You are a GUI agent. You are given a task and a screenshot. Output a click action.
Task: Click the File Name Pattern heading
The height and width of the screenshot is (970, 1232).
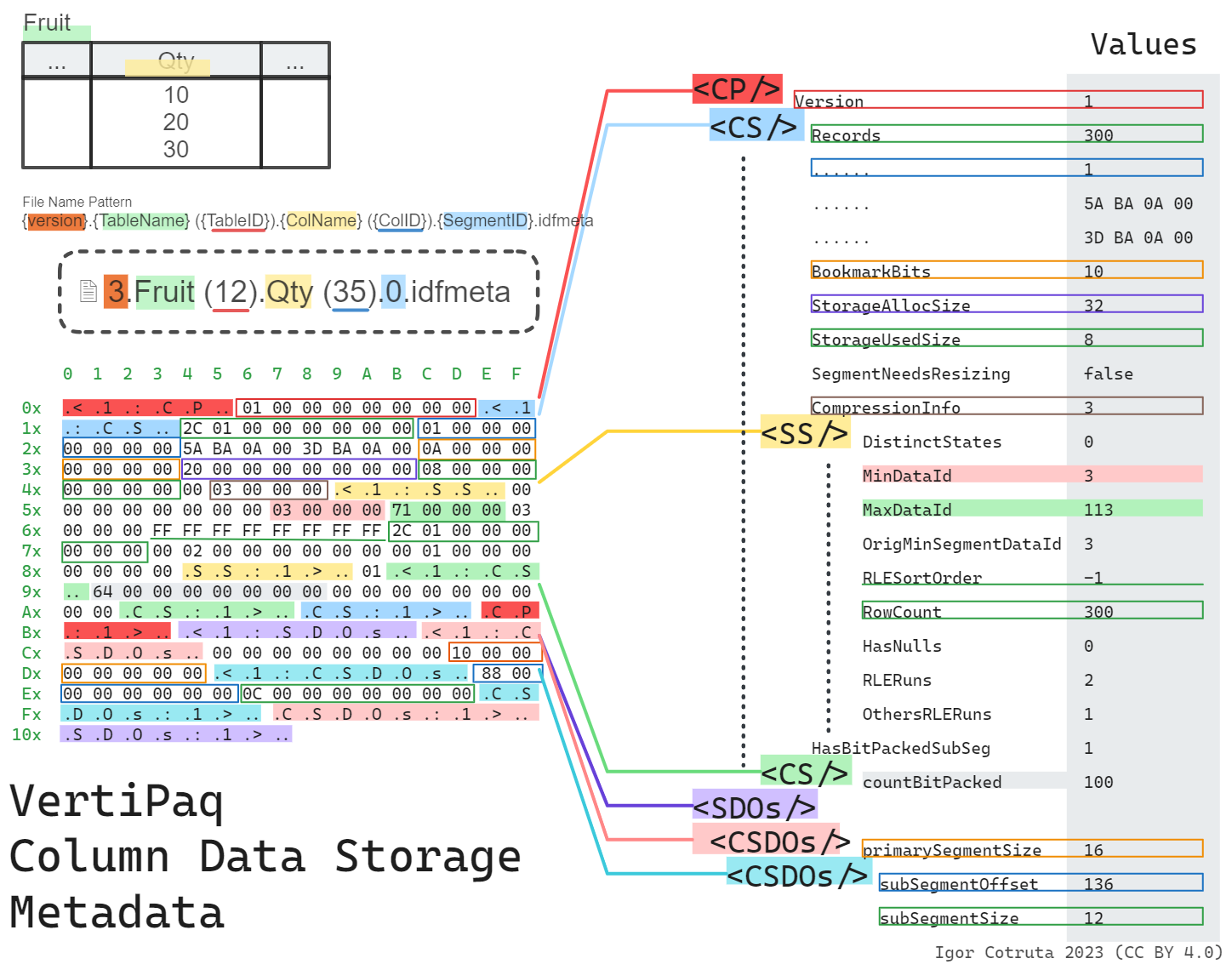77,202
